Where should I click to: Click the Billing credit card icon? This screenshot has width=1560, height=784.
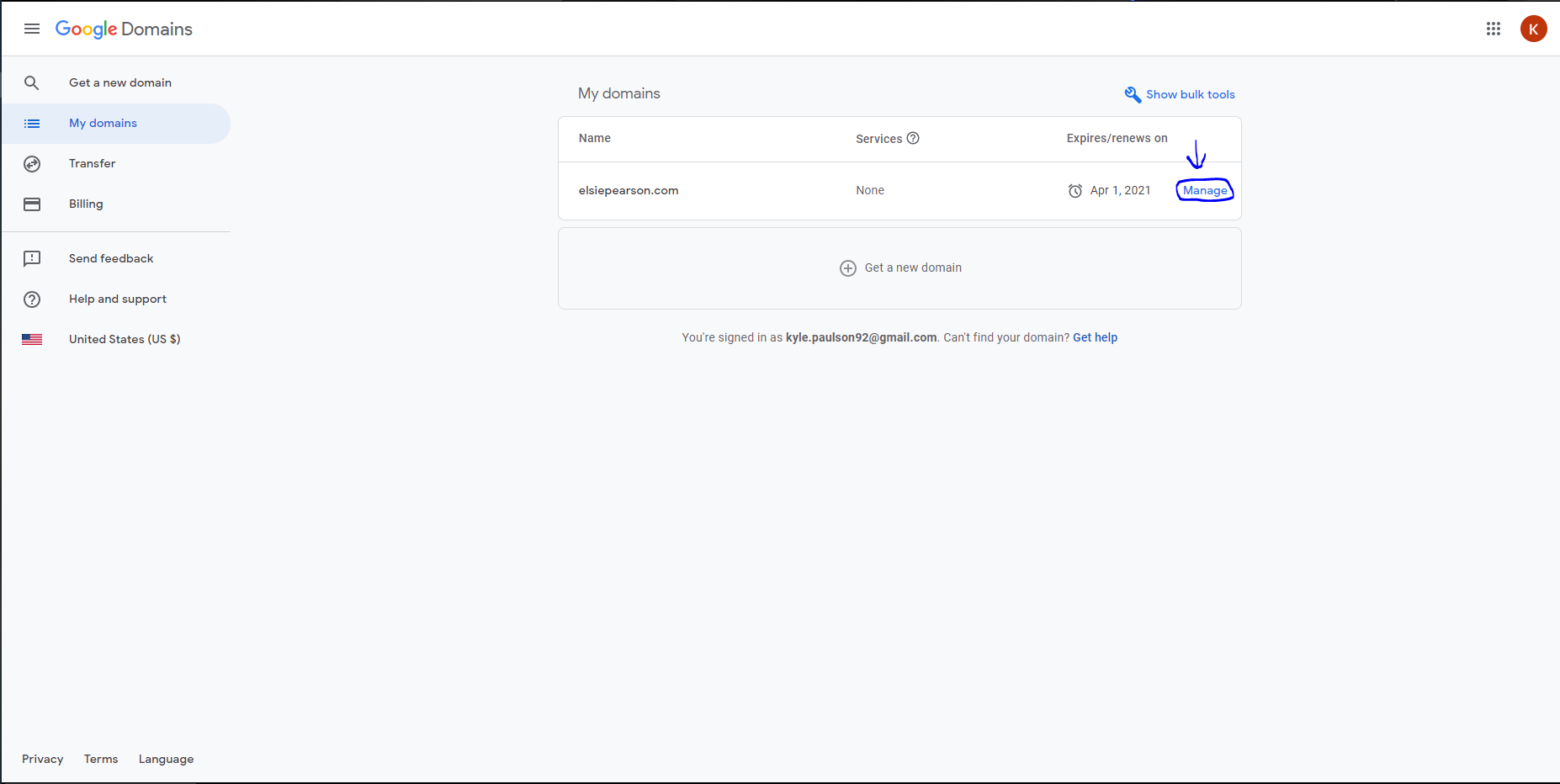[x=32, y=204]
